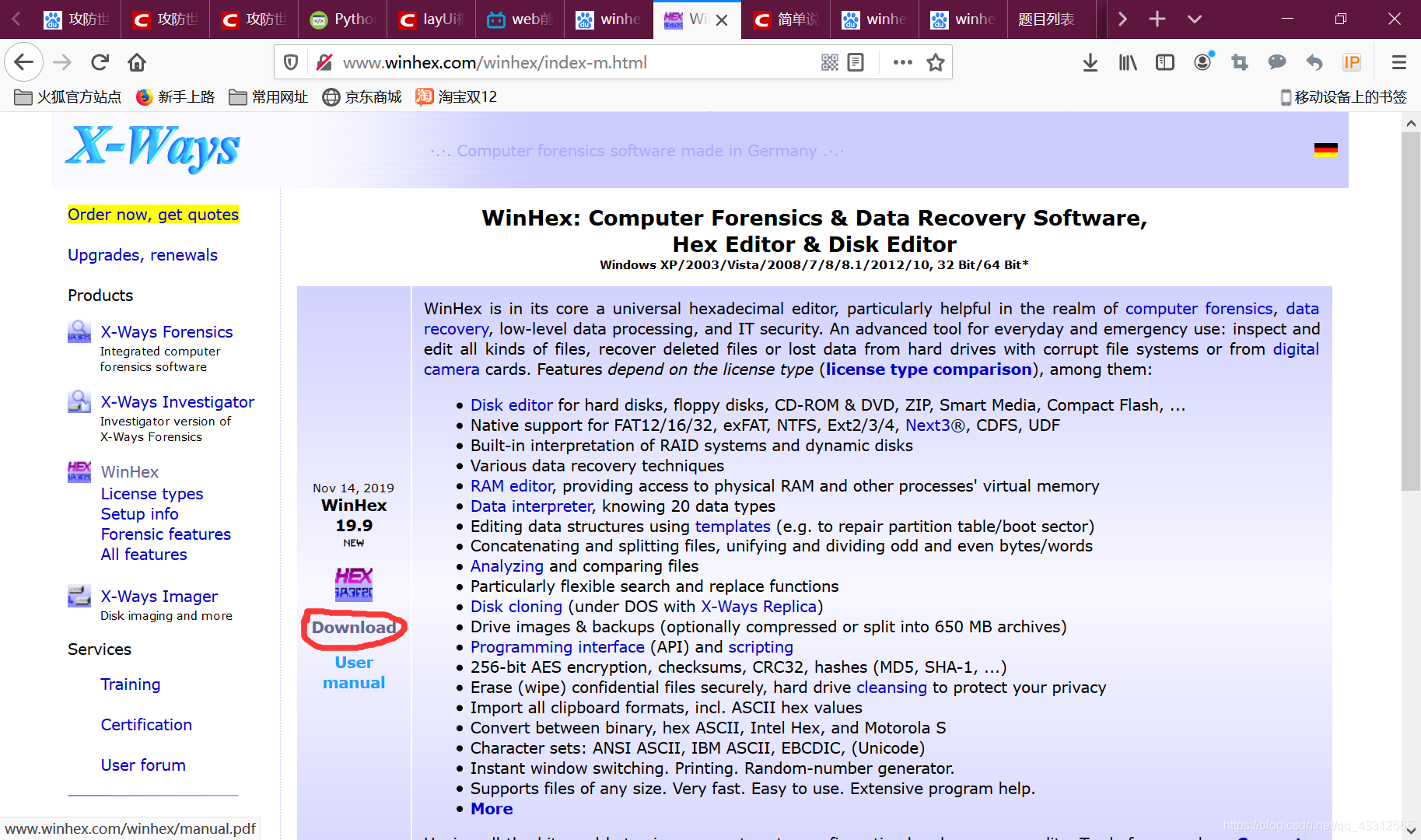Viewport: 1421px width, 840px height.
Task: Open the User manual link
Action: [x=353, y=672]
